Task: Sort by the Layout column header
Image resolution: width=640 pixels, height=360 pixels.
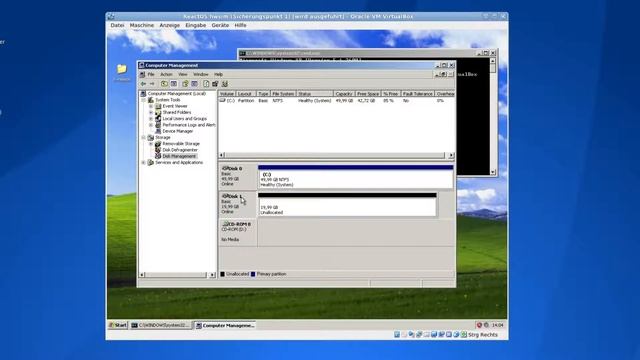Action: pos(246,94)
